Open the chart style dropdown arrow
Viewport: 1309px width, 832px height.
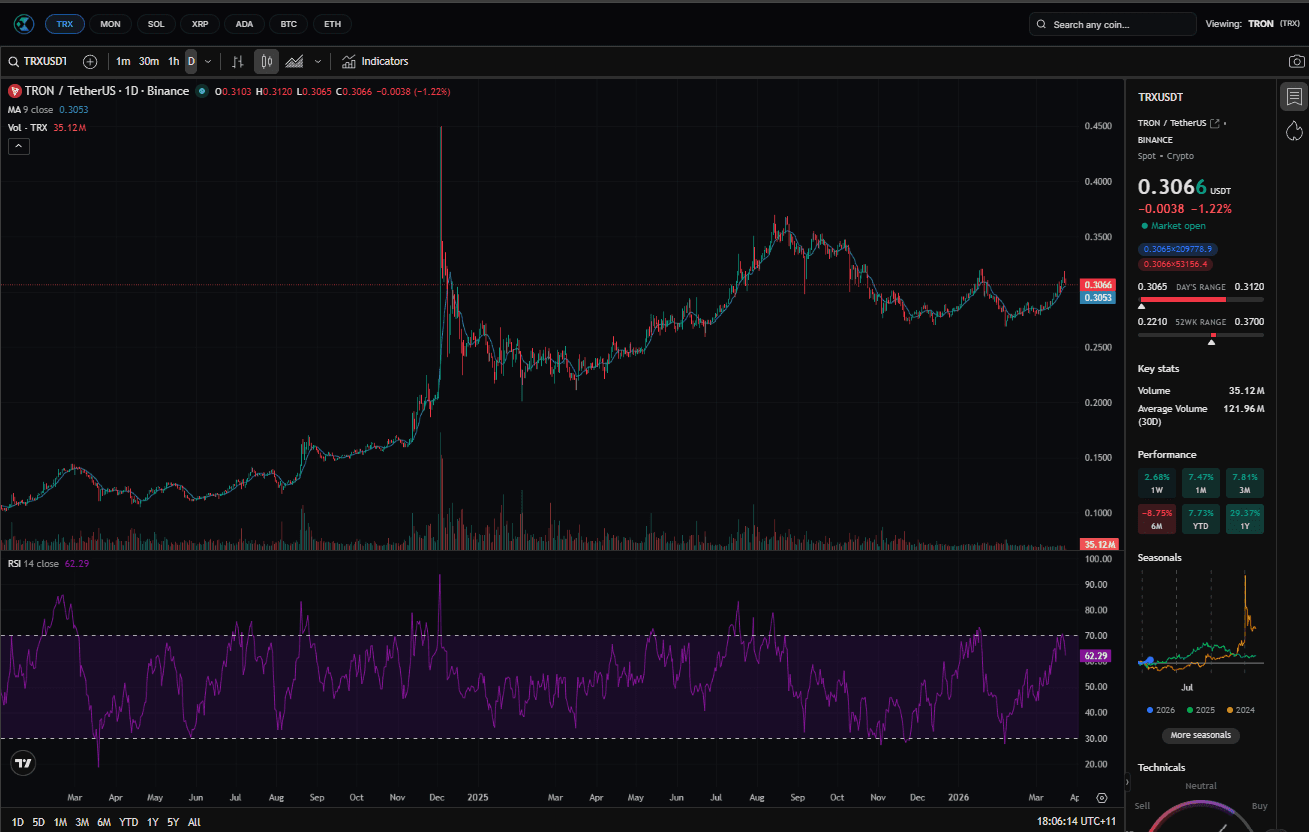pyautogui.click(x=318, y=62)
